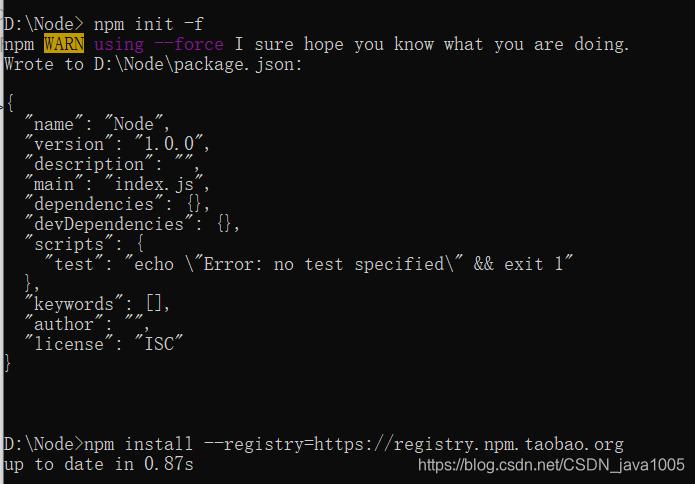Click the 'npm init -f' command text

(x=148, y=24)
